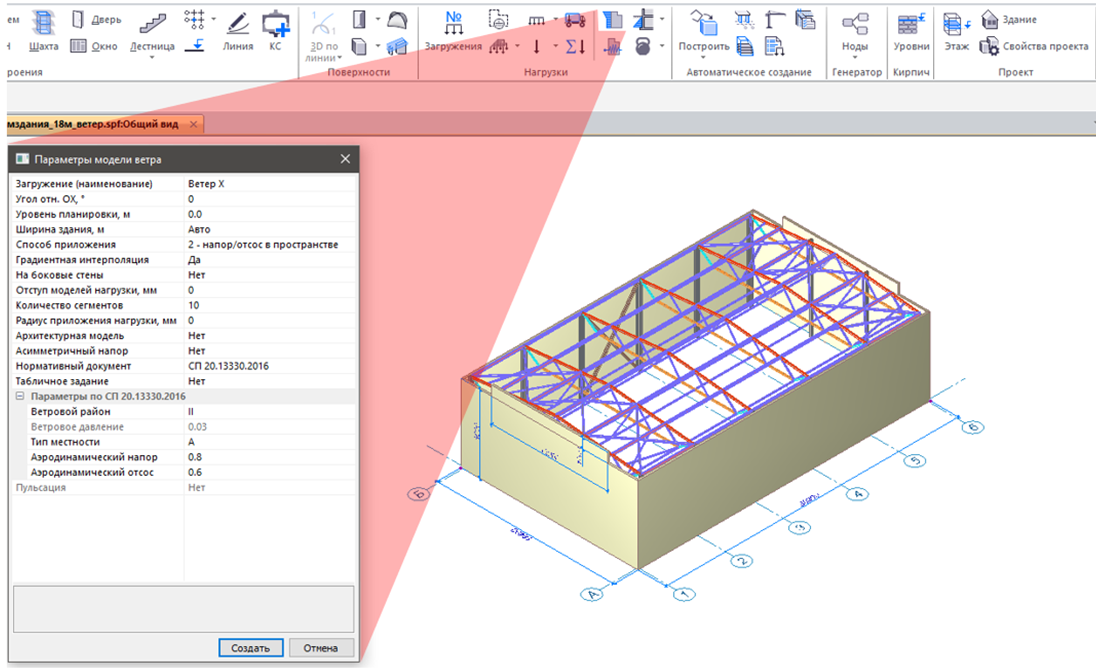Click the dome surface icon
The image size is (1096, 668).
[x=397, y=20]
